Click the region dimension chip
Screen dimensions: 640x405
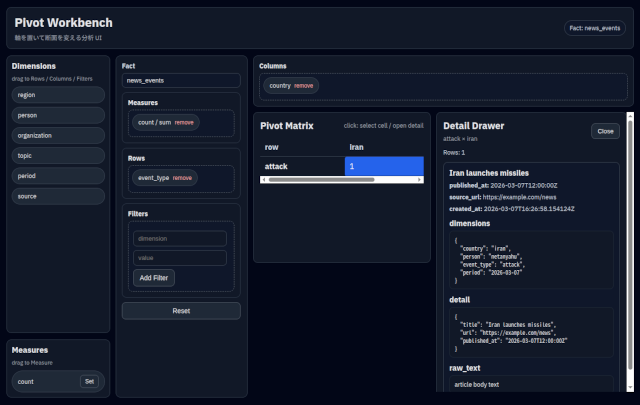pyautogui.click(x=58, y=95)
